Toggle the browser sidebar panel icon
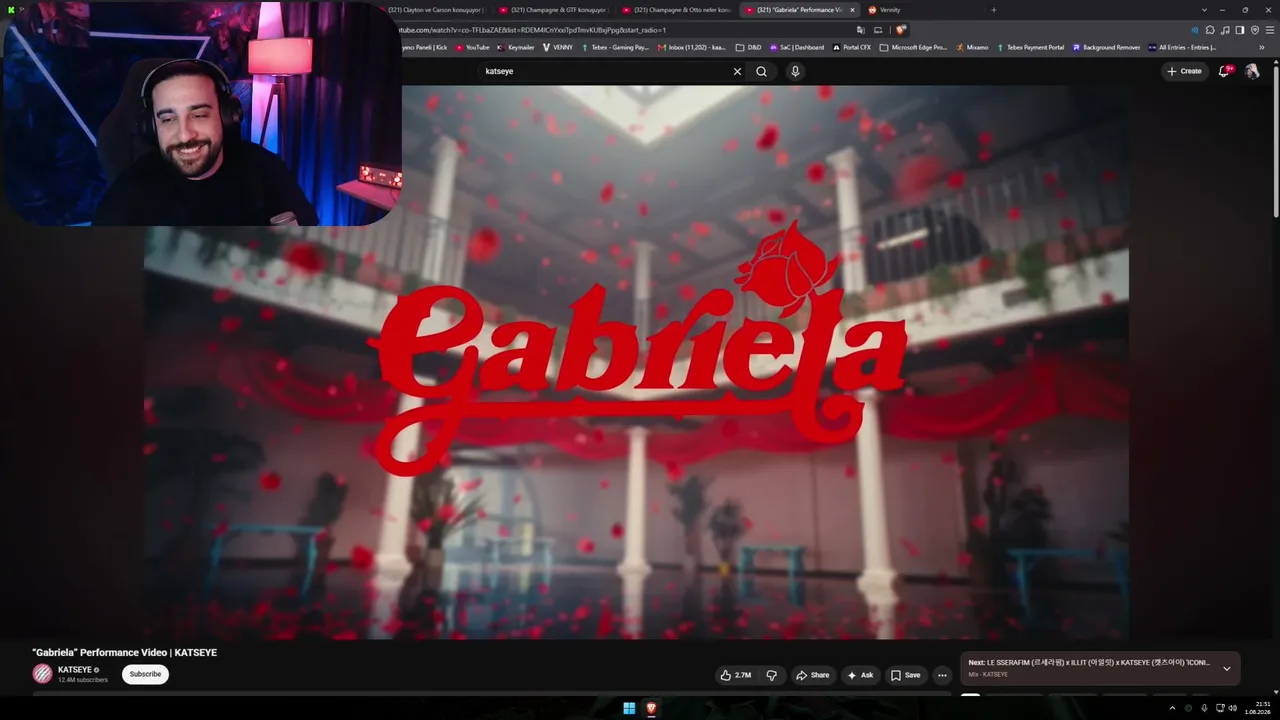The width and height of the screenshot is (1280, 720). (x=1240, y=30)
